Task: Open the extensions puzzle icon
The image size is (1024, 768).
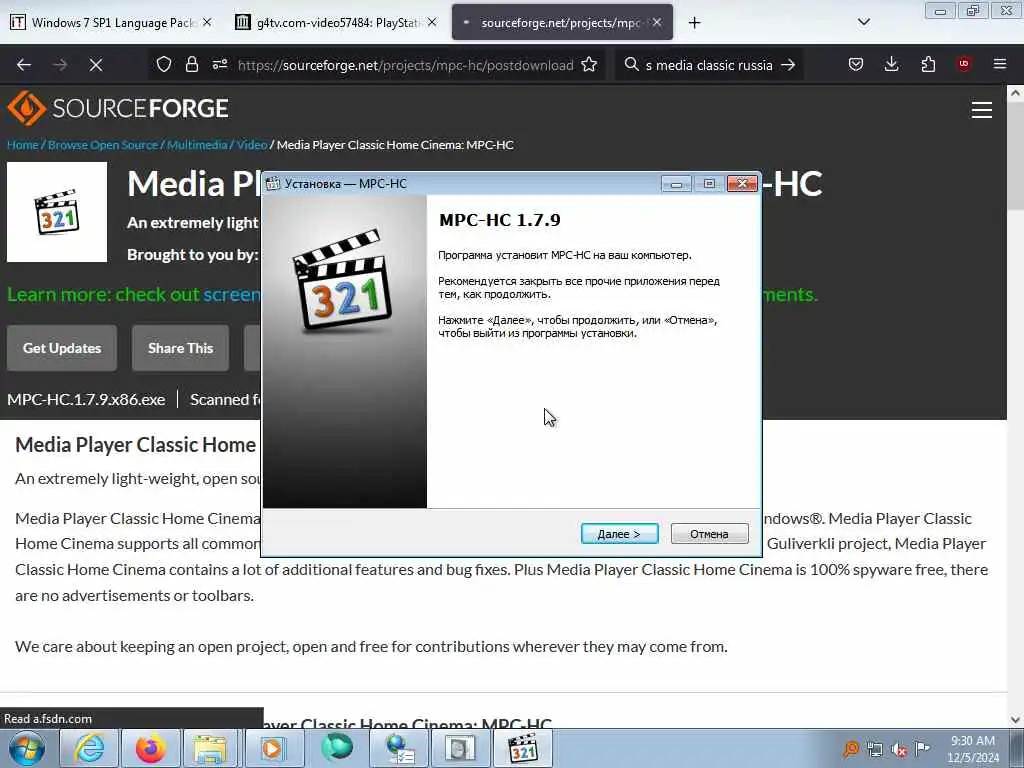Action: (x=928, y=65)
